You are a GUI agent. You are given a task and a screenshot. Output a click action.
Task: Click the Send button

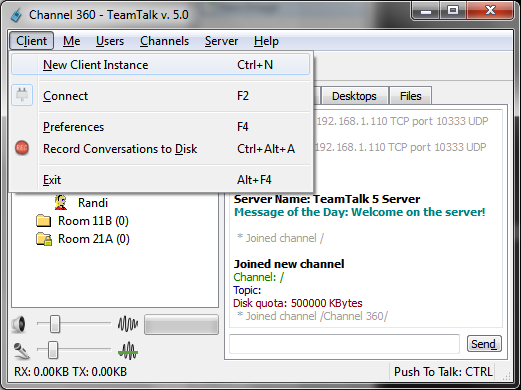click(x=484, y=344)
